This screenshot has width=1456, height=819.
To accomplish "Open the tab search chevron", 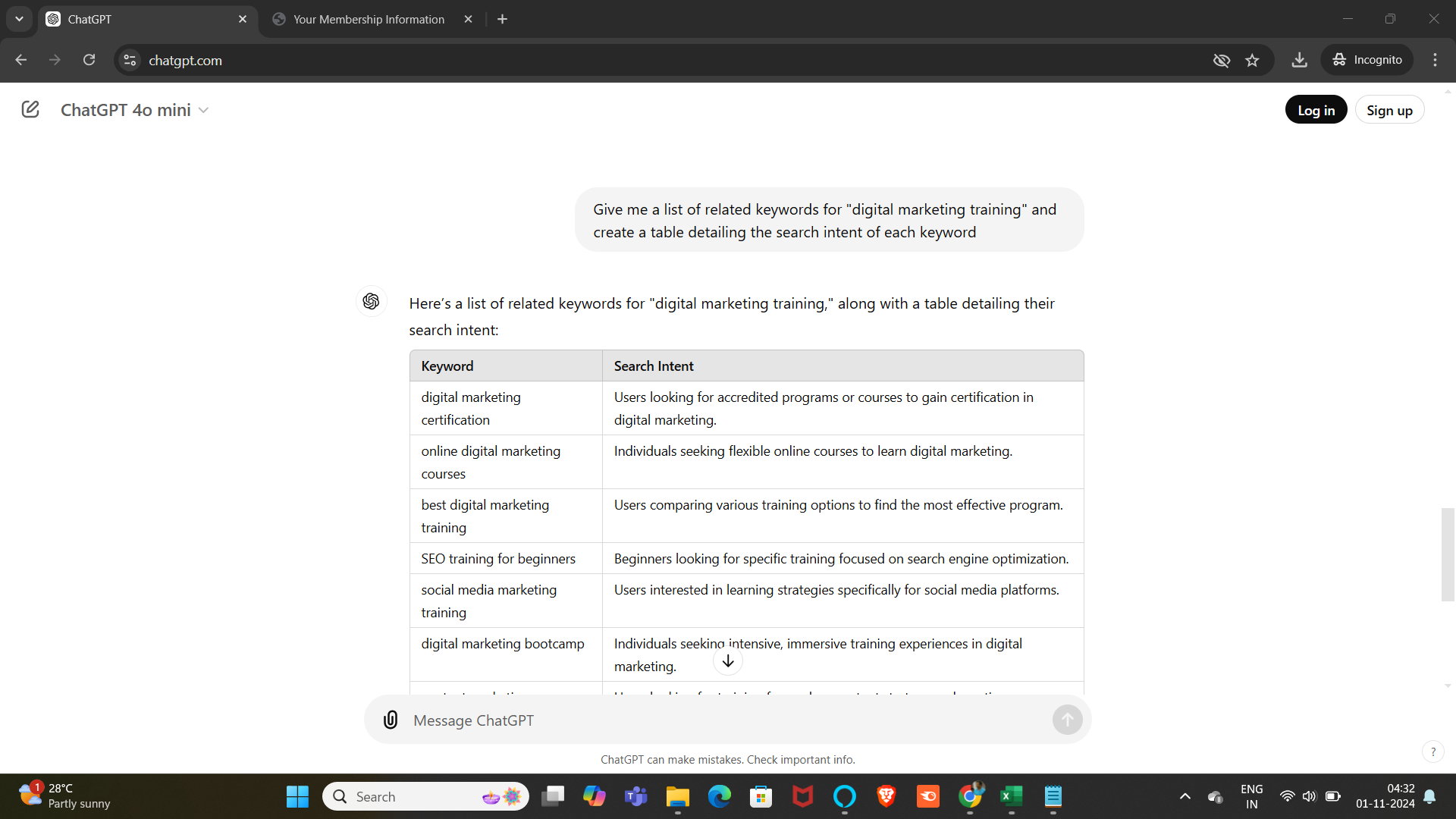I will point(19,19).
